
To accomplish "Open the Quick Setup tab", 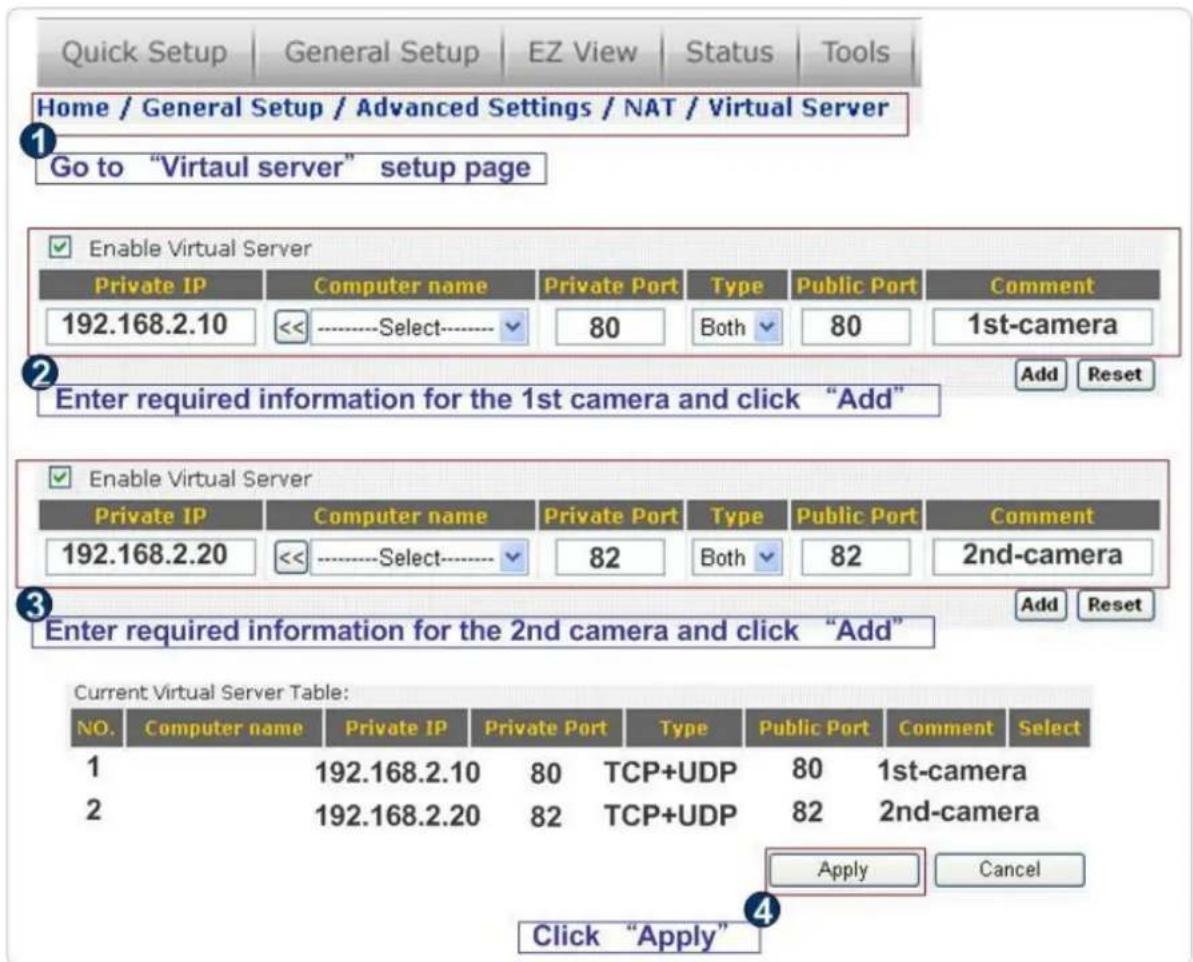I will (x=145, y=53).
